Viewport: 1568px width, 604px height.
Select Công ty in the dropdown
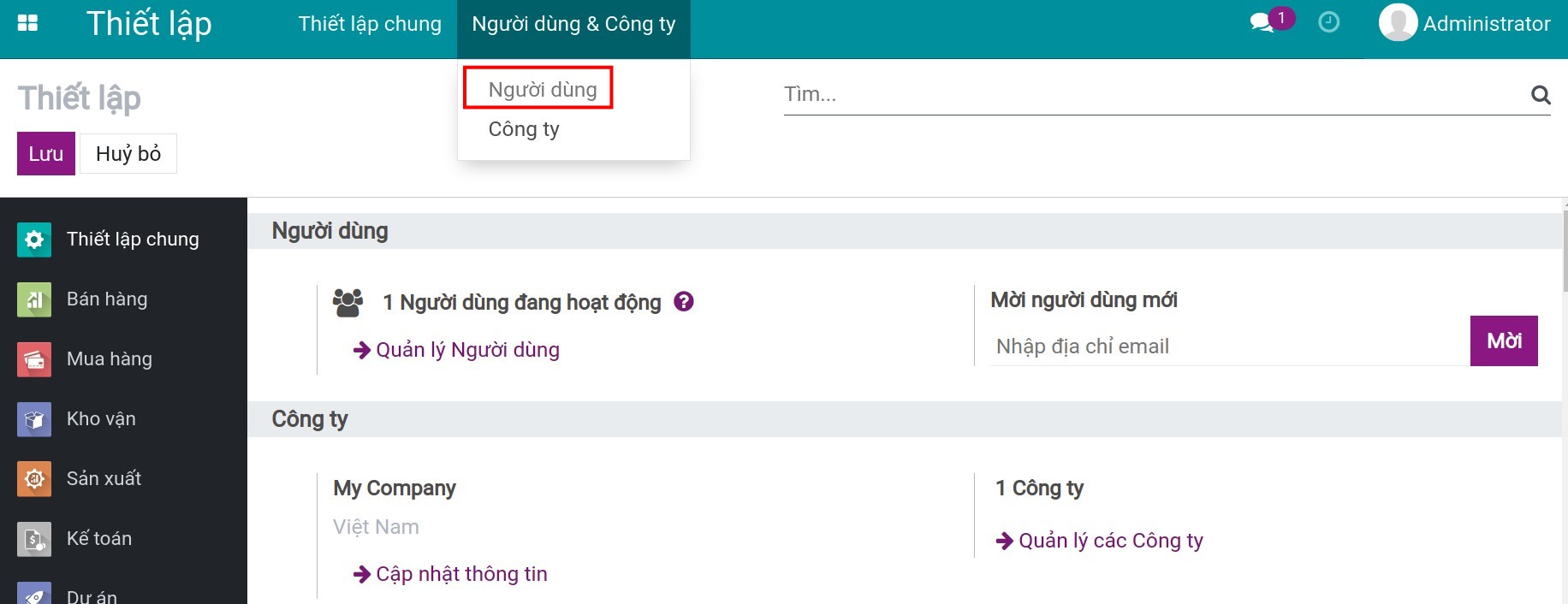524,129
